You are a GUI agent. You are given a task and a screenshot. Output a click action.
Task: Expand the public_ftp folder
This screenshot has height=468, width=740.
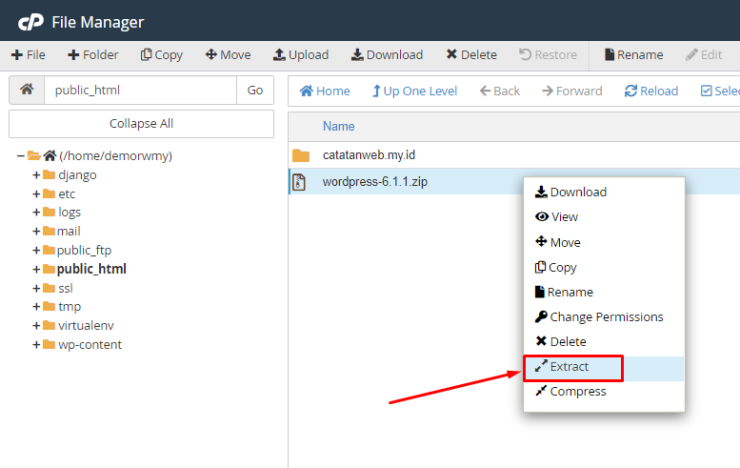point(36,250)
